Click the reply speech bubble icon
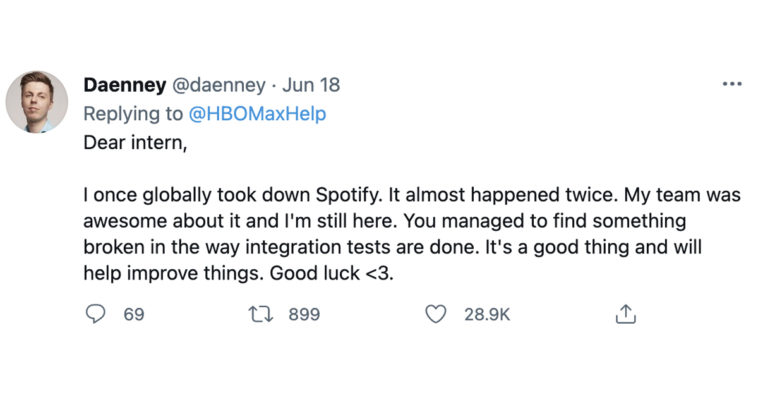 (95, 314)
